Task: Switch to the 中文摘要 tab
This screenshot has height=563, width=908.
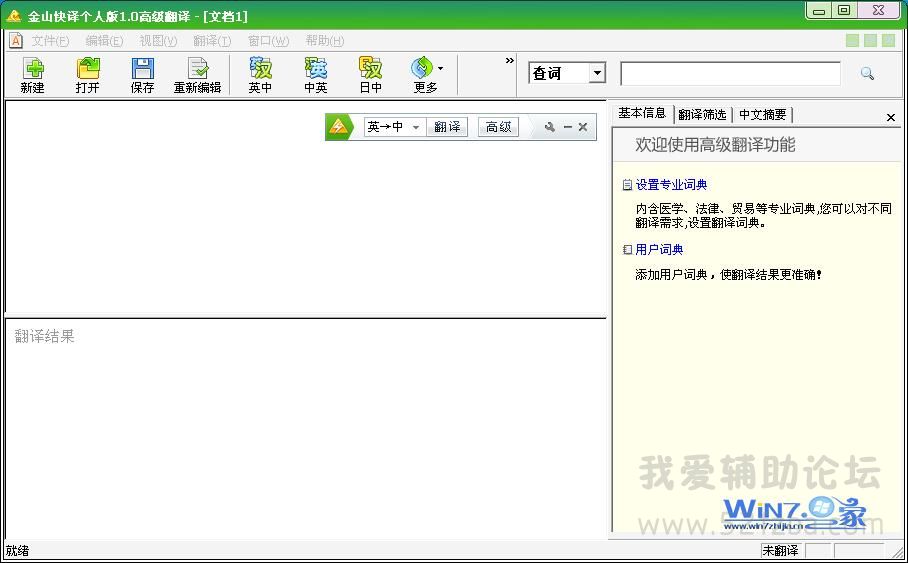Action: click(763, 115)
